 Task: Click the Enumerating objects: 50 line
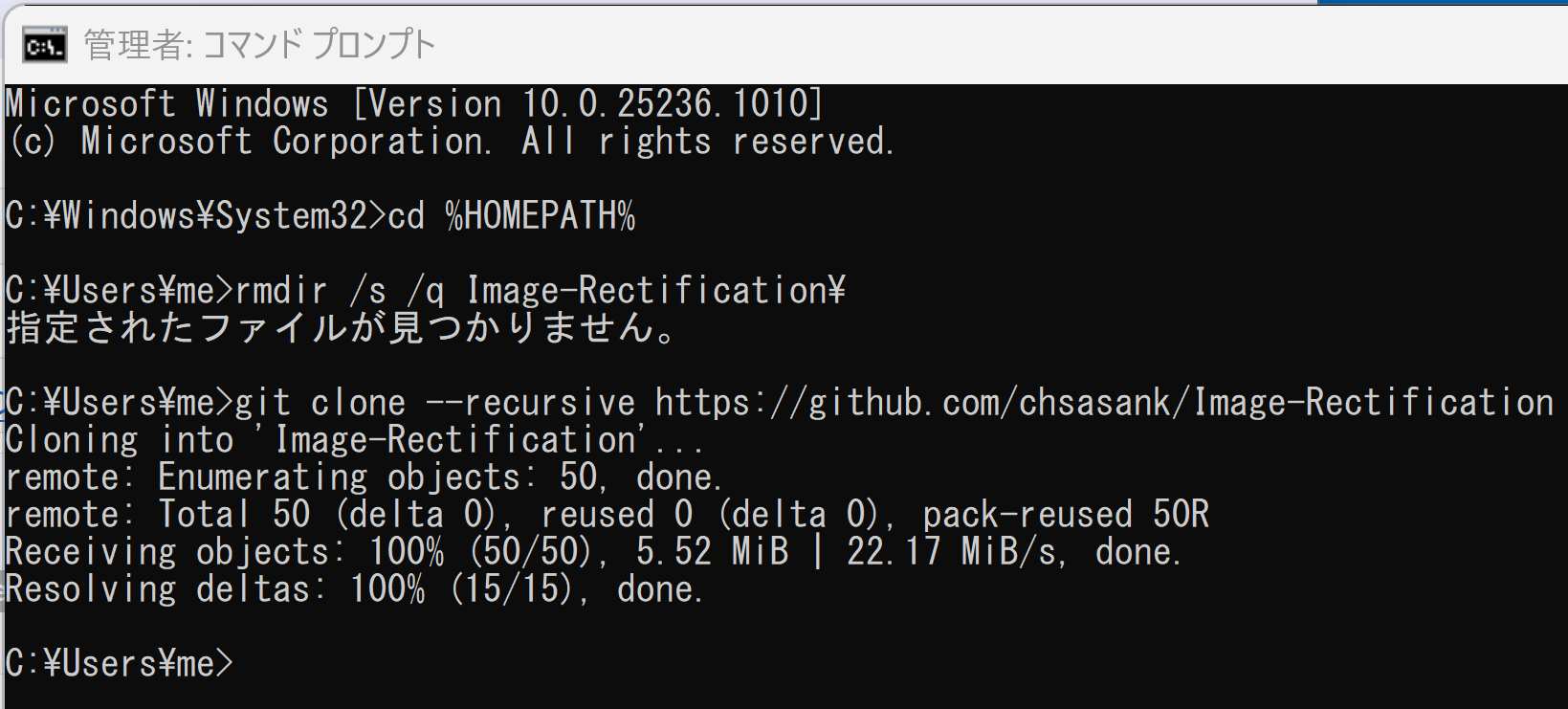coord(364,477)
